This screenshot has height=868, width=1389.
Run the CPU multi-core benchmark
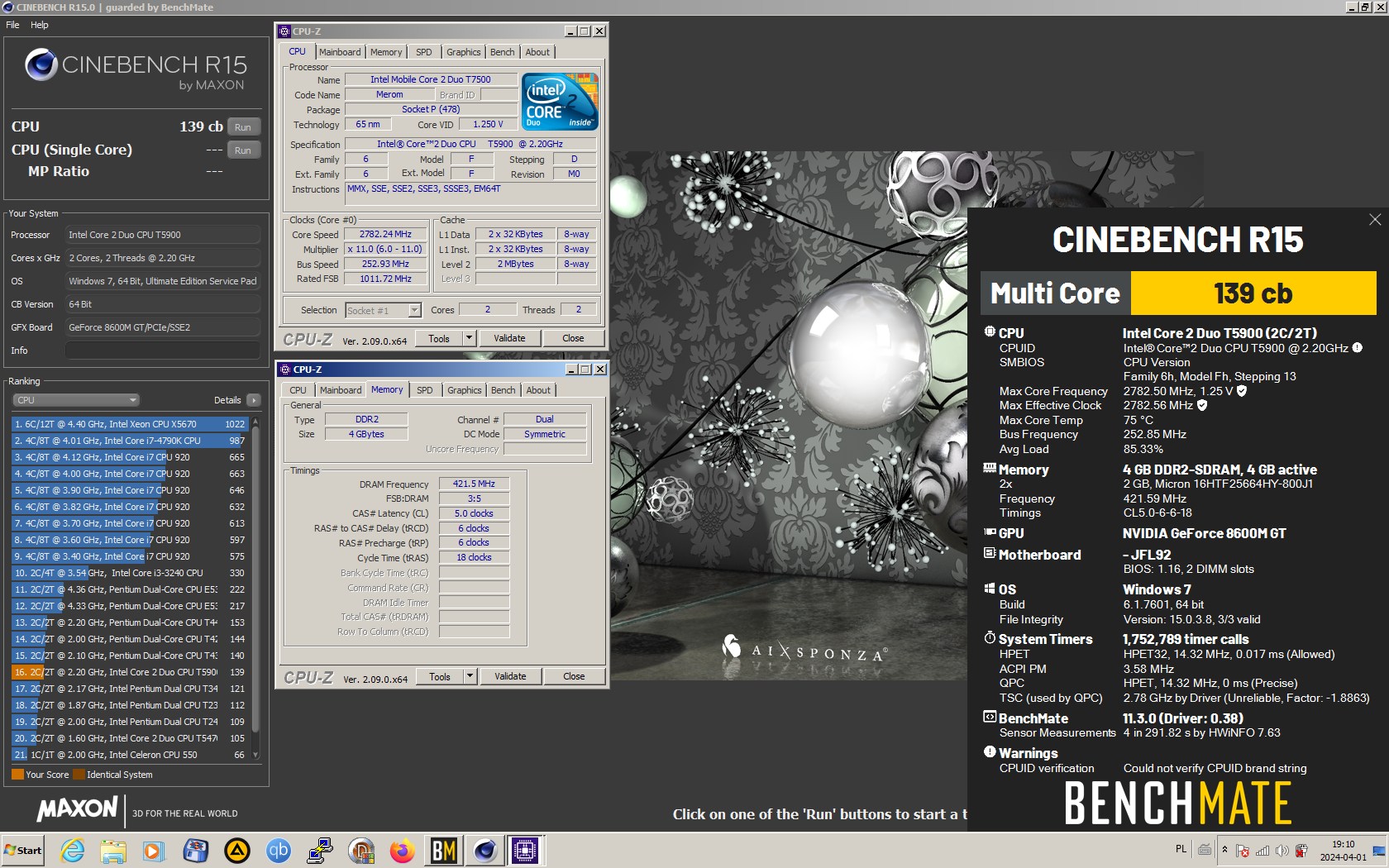pos(243,127)
